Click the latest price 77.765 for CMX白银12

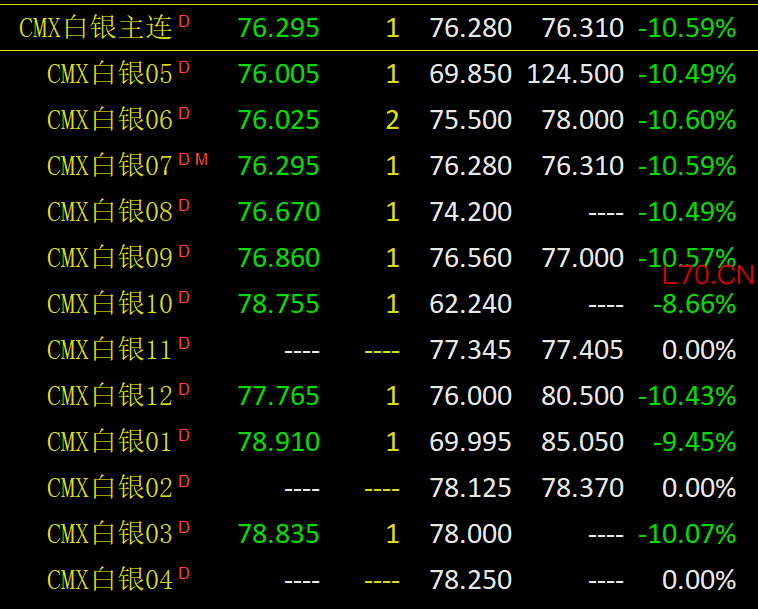point(278,396)
